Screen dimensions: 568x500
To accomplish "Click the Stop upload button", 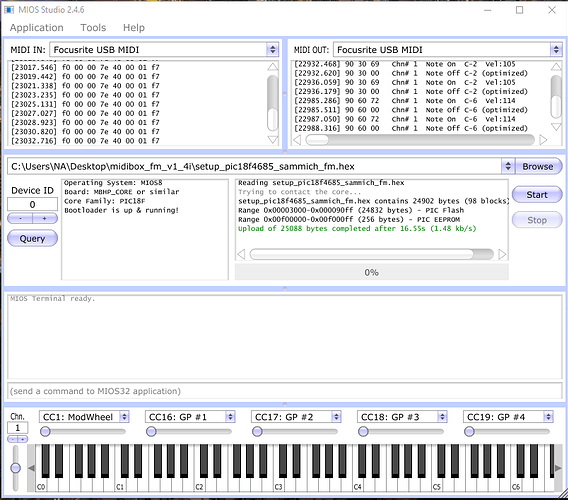I will coord(537,220).
